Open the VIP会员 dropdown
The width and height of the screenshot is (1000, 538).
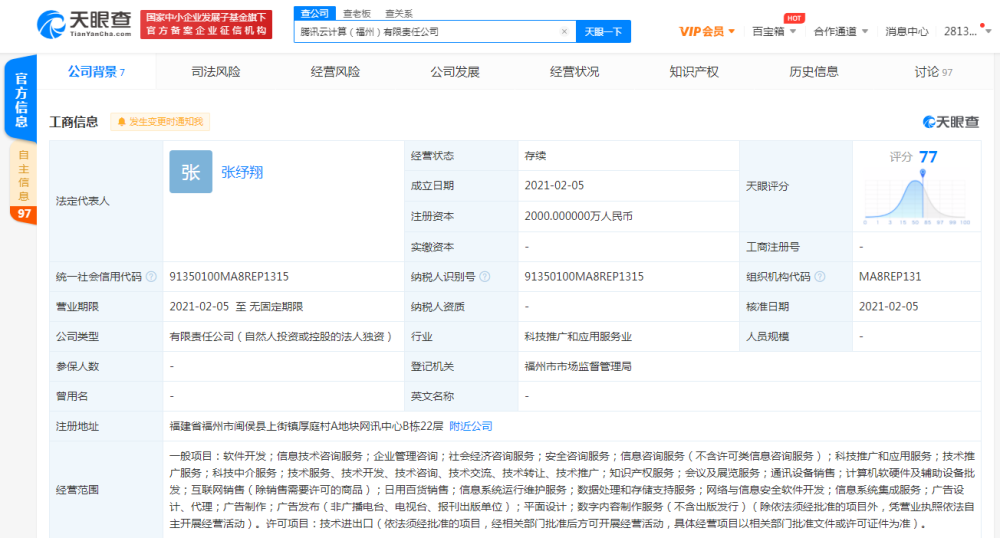pos(707,31)
